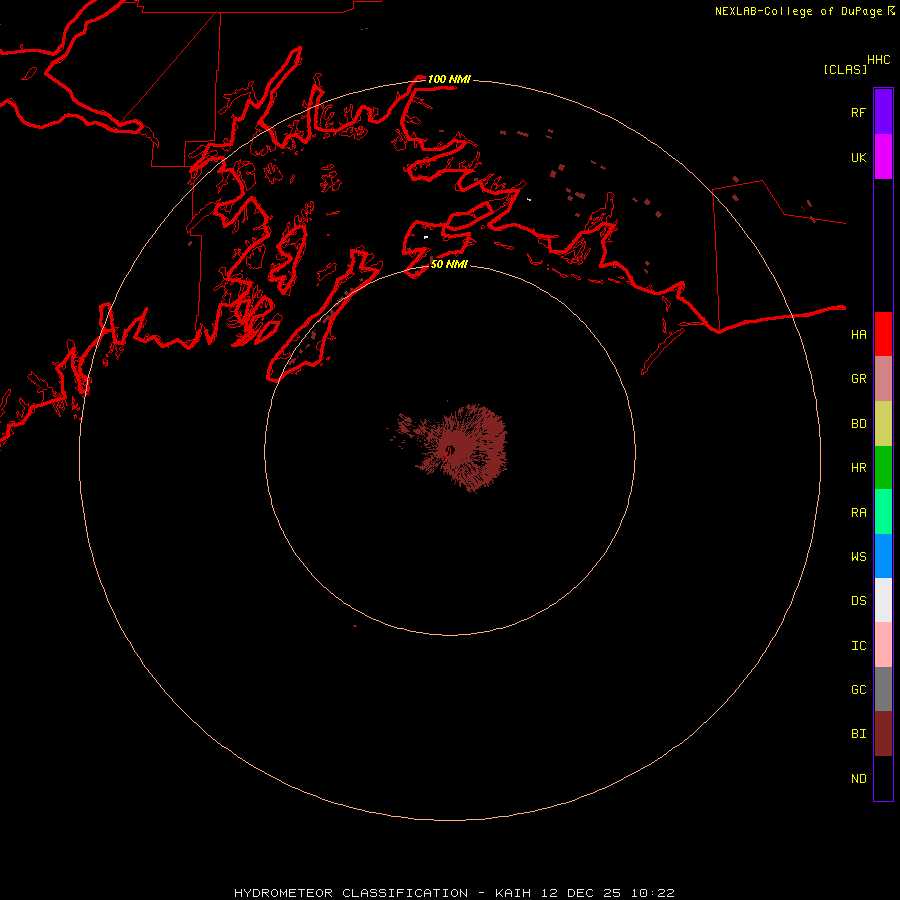Click the UK legend label
The width and height of the screenshot is (900, 900).
click(859, 157)
